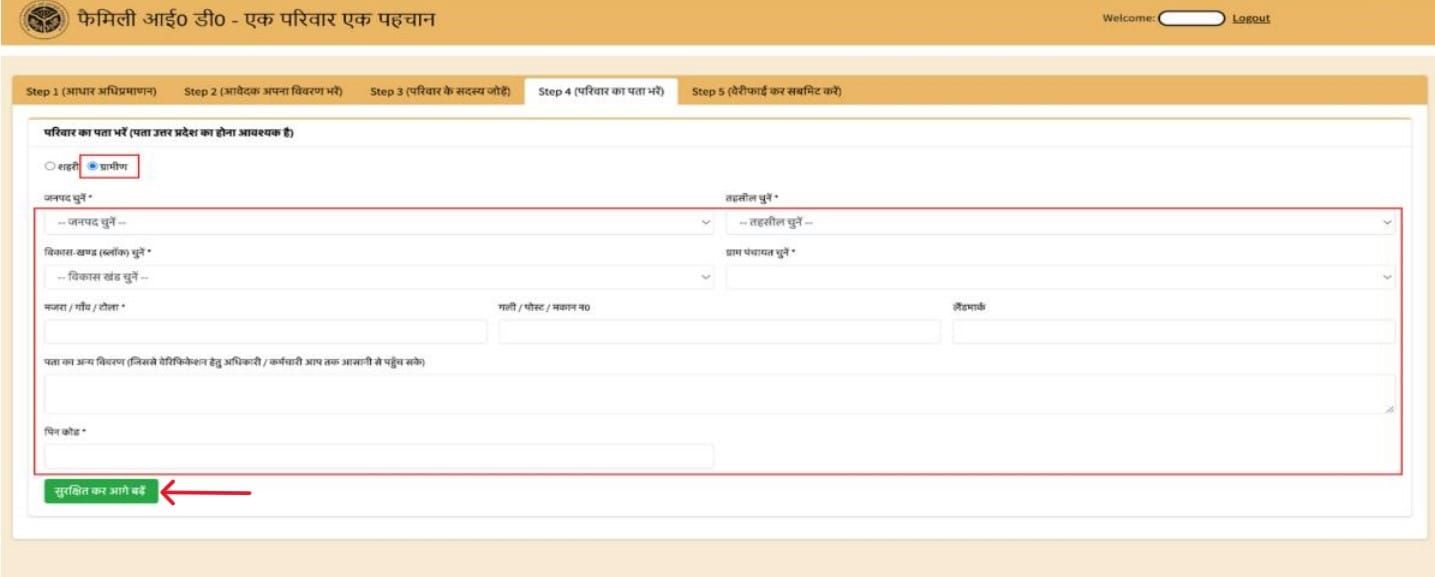Click the पता का अन्य विवरण textarea

point(720,390)
